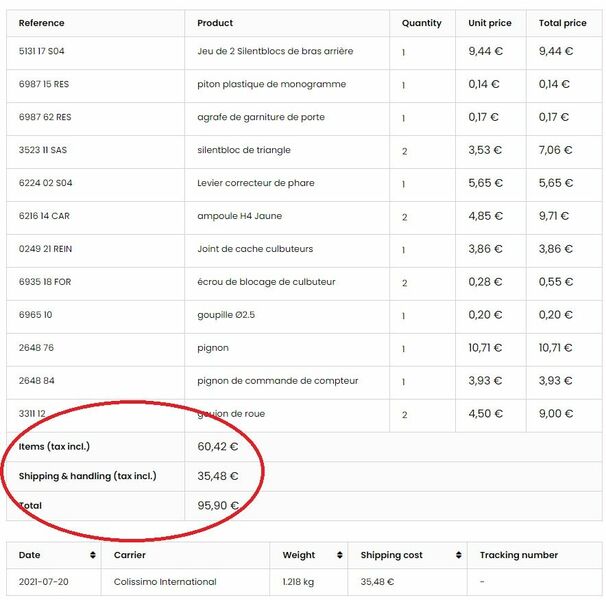Open product silentbloc de triangle
The image size is (606, 600).
coord(244,150)
